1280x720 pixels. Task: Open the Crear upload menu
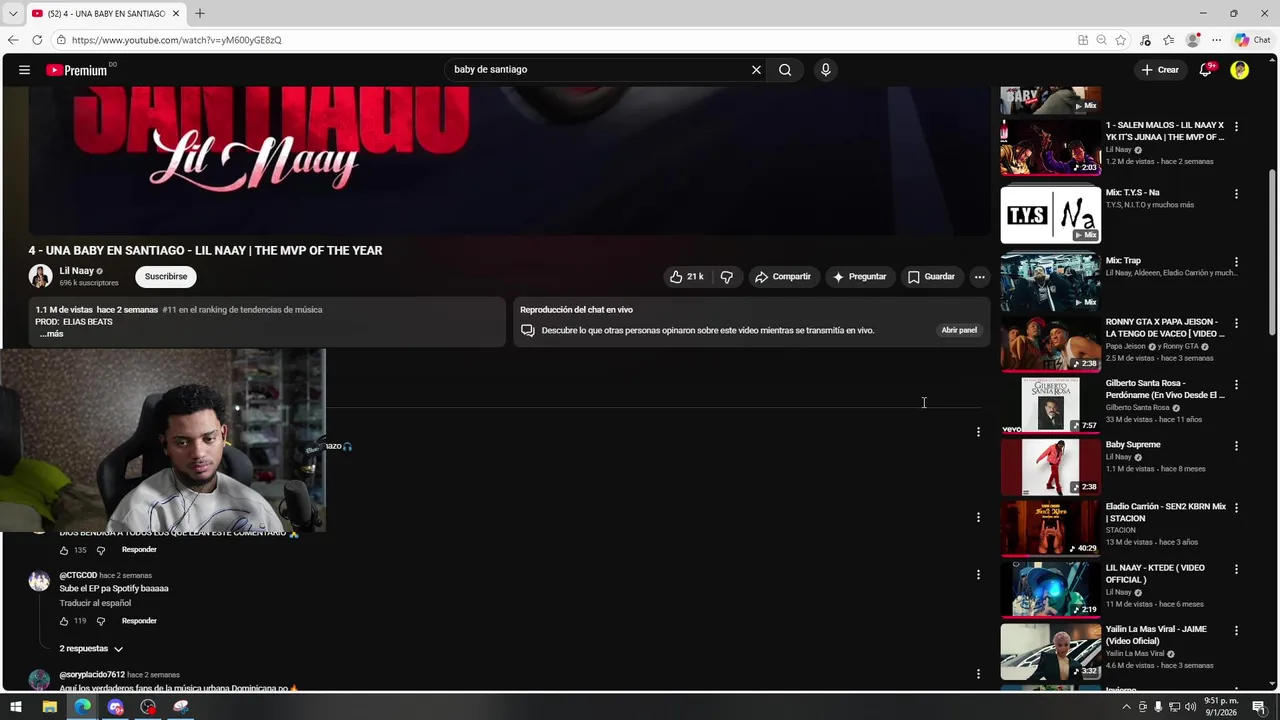[x=1160, y=70]
